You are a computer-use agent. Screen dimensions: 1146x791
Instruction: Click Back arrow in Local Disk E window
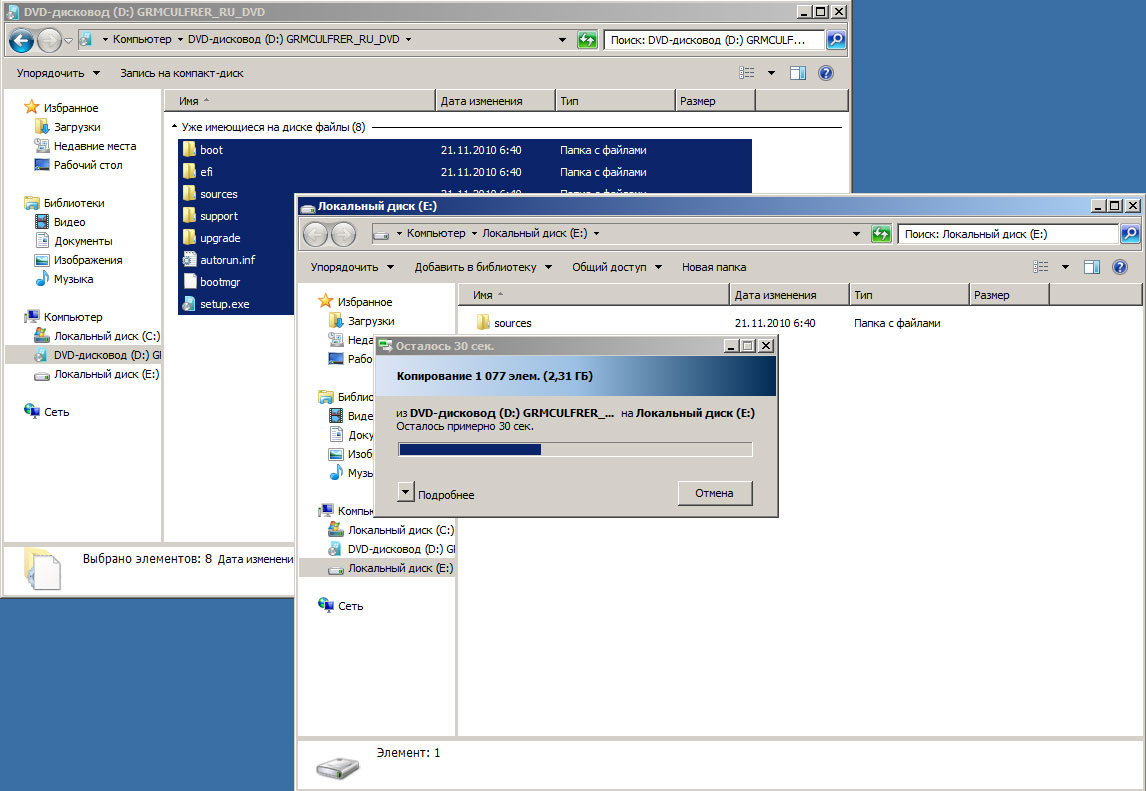pyautogui.click(x=316, y=234)
